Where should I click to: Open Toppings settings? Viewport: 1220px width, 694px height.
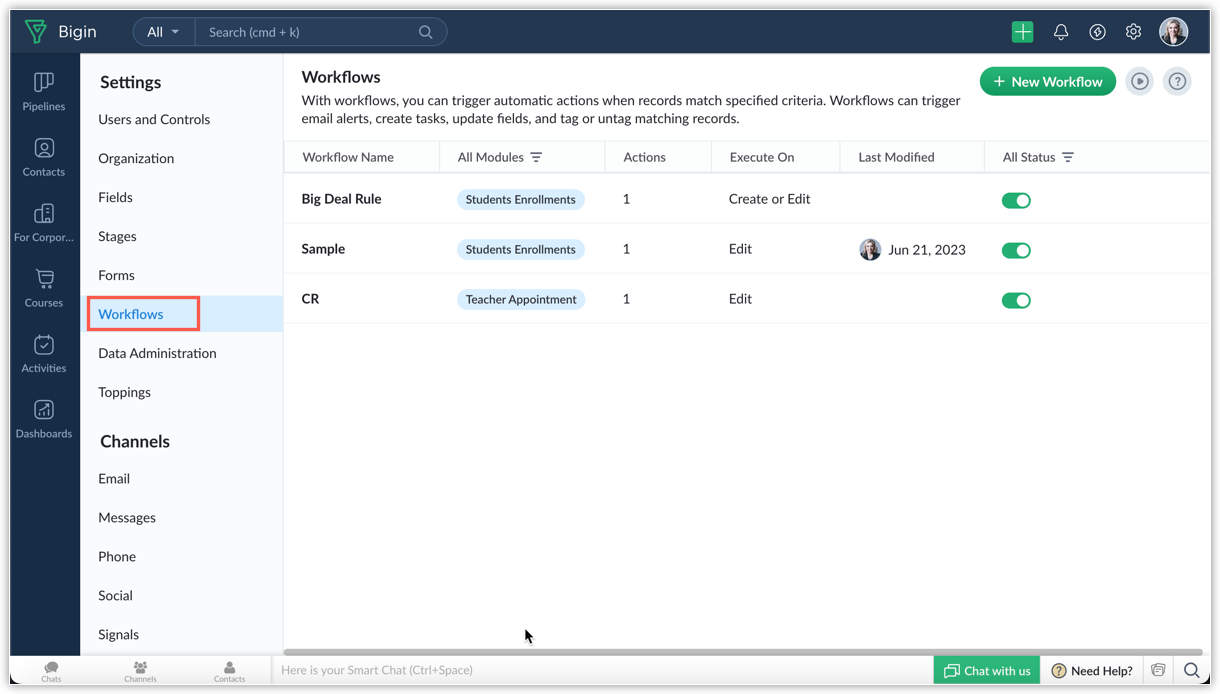[x=124, y=392]
